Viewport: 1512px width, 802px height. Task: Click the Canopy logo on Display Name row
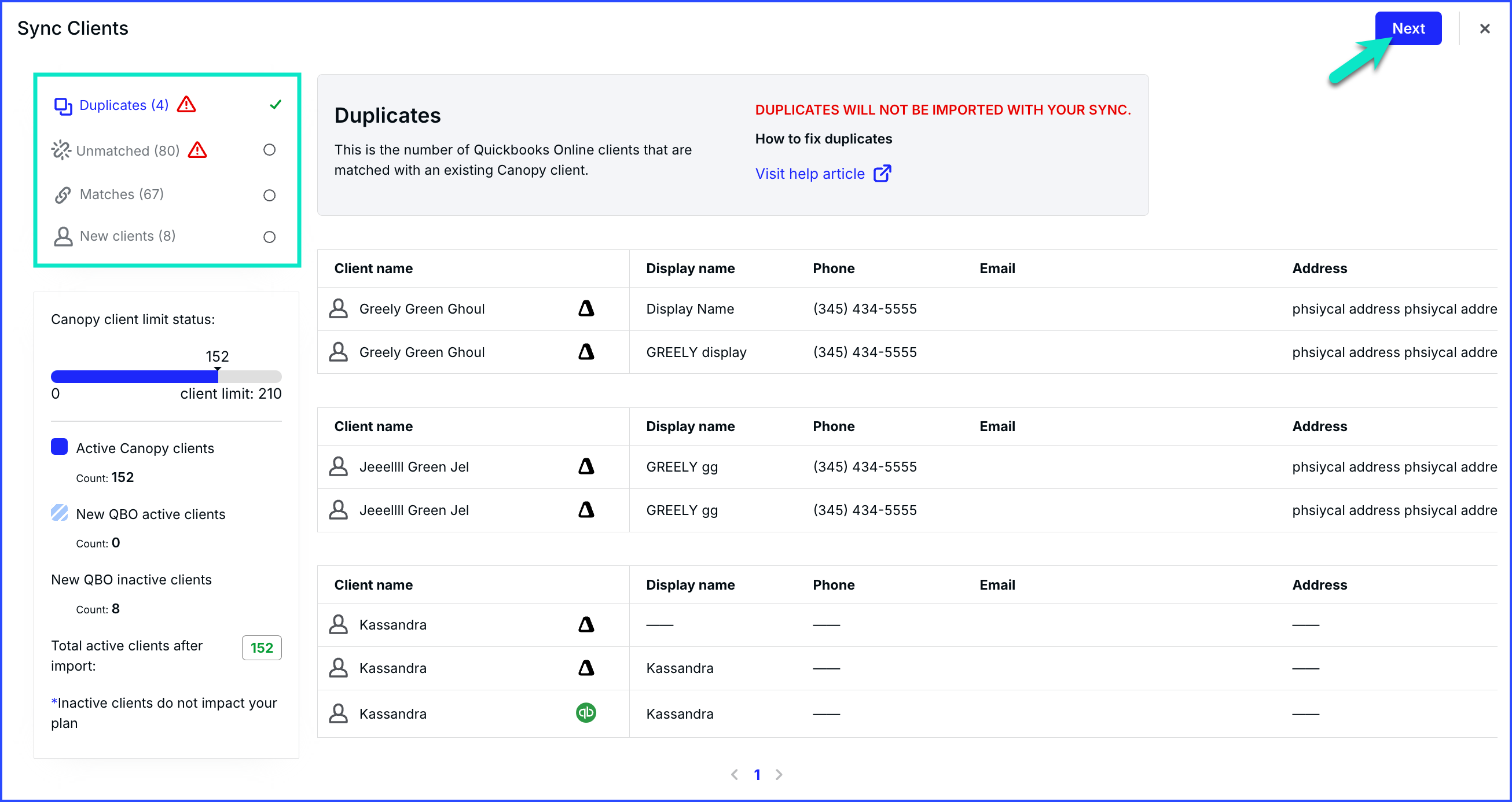pyautogui.click(x=586, y=308)
